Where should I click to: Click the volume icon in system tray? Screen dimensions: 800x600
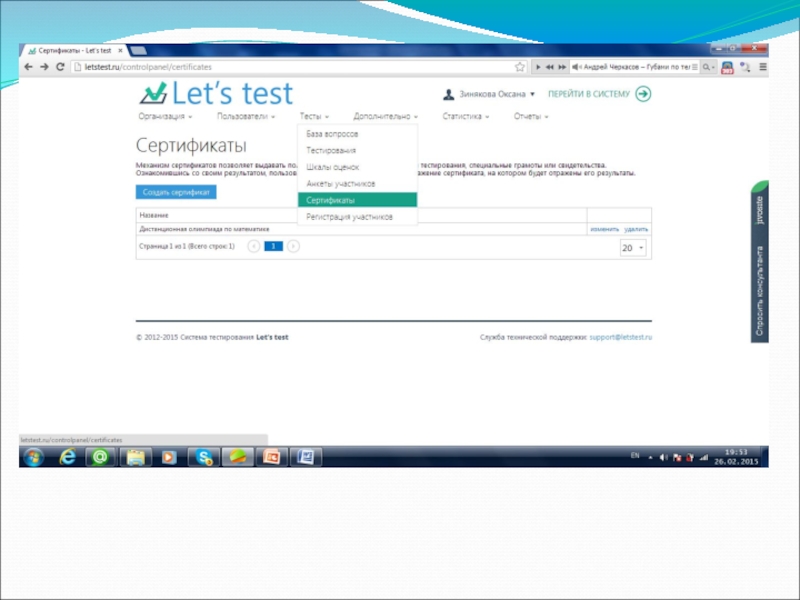pyautogui.click(x=663, y=458)
